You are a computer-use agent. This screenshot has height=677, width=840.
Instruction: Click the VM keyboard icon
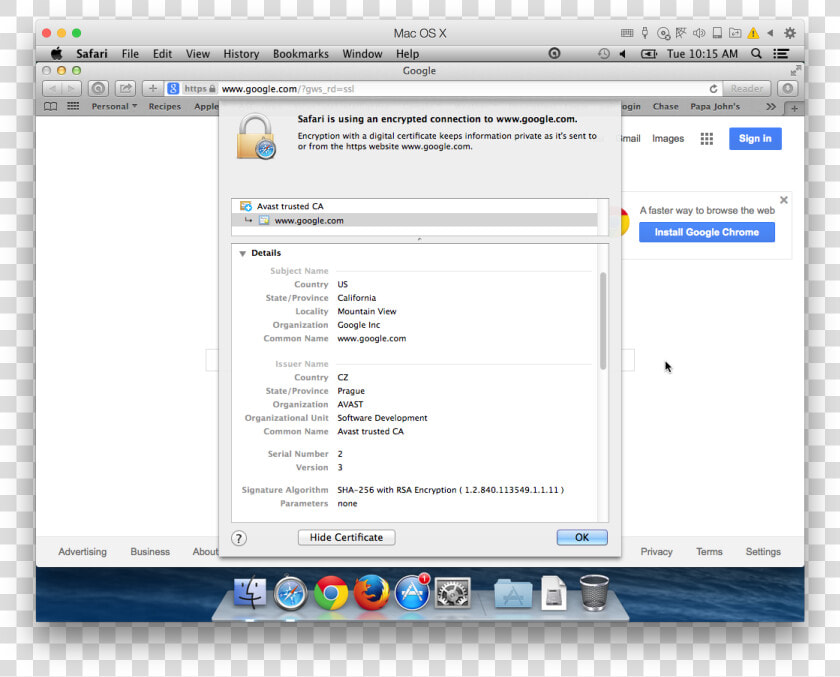point(627,33)
